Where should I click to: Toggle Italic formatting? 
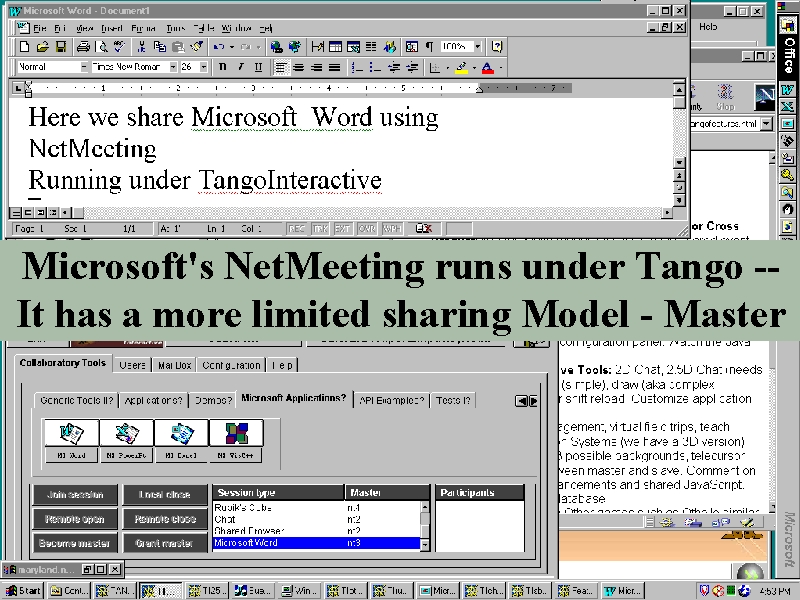pos(240,67)
